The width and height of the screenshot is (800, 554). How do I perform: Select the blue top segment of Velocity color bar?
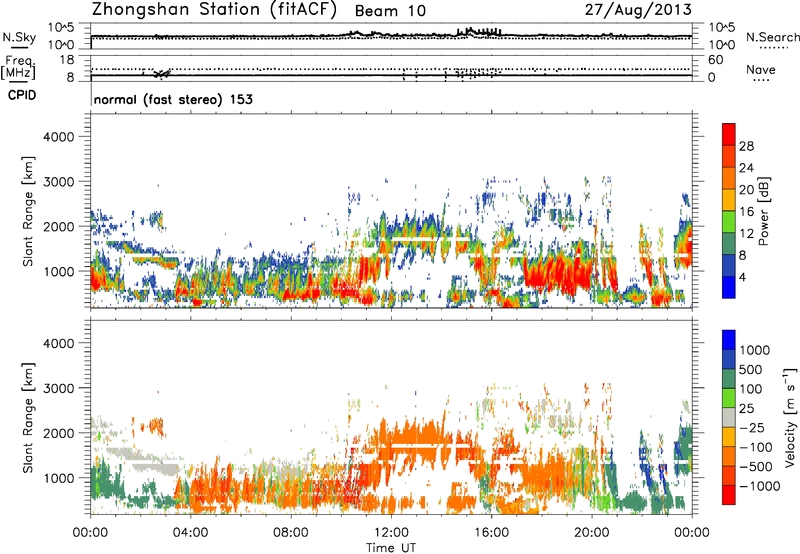tap(729, 340)
